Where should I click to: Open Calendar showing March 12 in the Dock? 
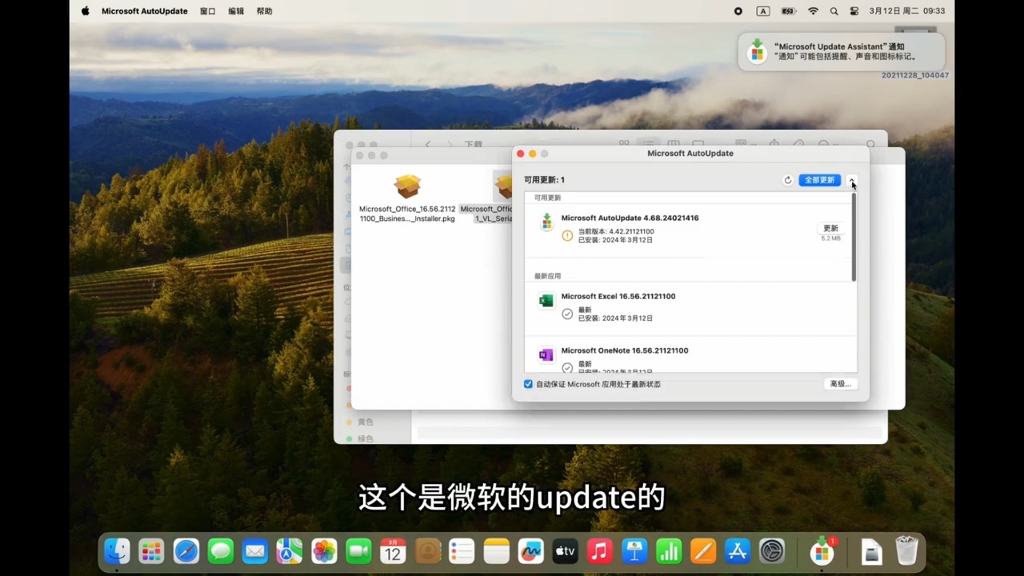[392, 551]
